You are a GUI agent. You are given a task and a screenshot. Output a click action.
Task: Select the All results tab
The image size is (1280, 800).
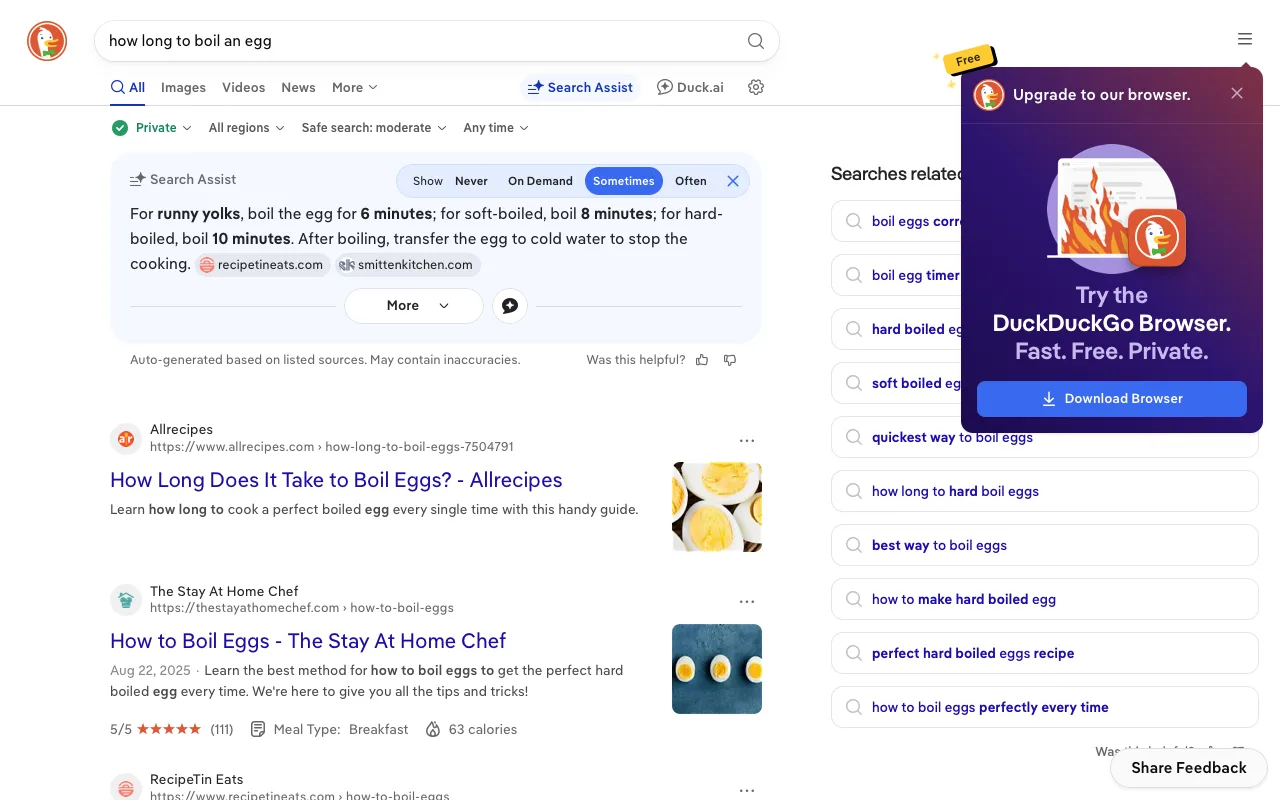pos(128,87)
